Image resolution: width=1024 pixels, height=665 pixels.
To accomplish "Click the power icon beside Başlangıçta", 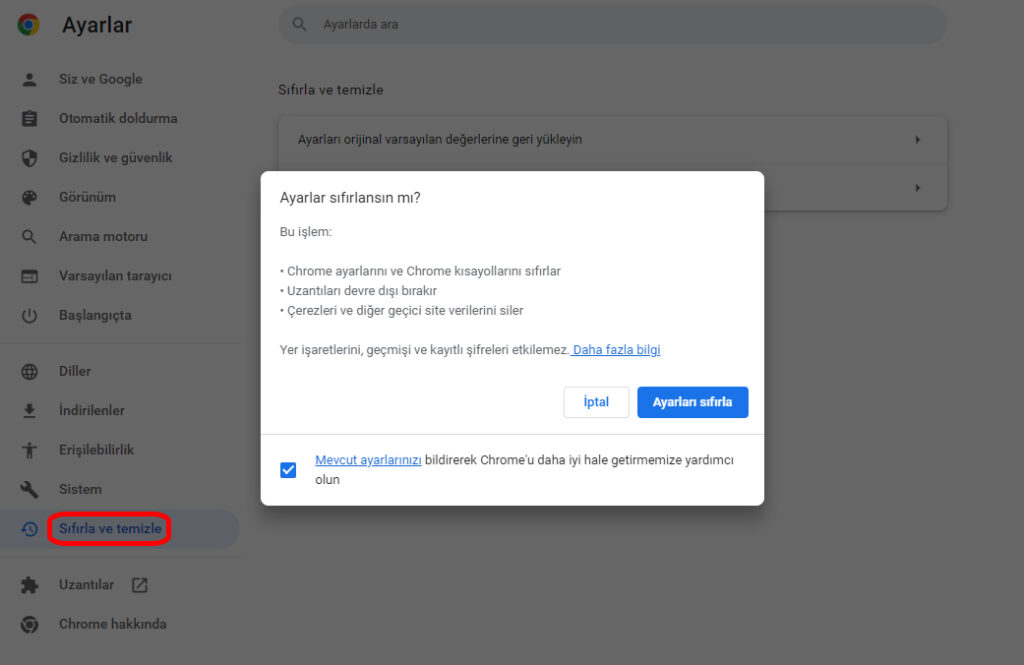I will point(29,316).
